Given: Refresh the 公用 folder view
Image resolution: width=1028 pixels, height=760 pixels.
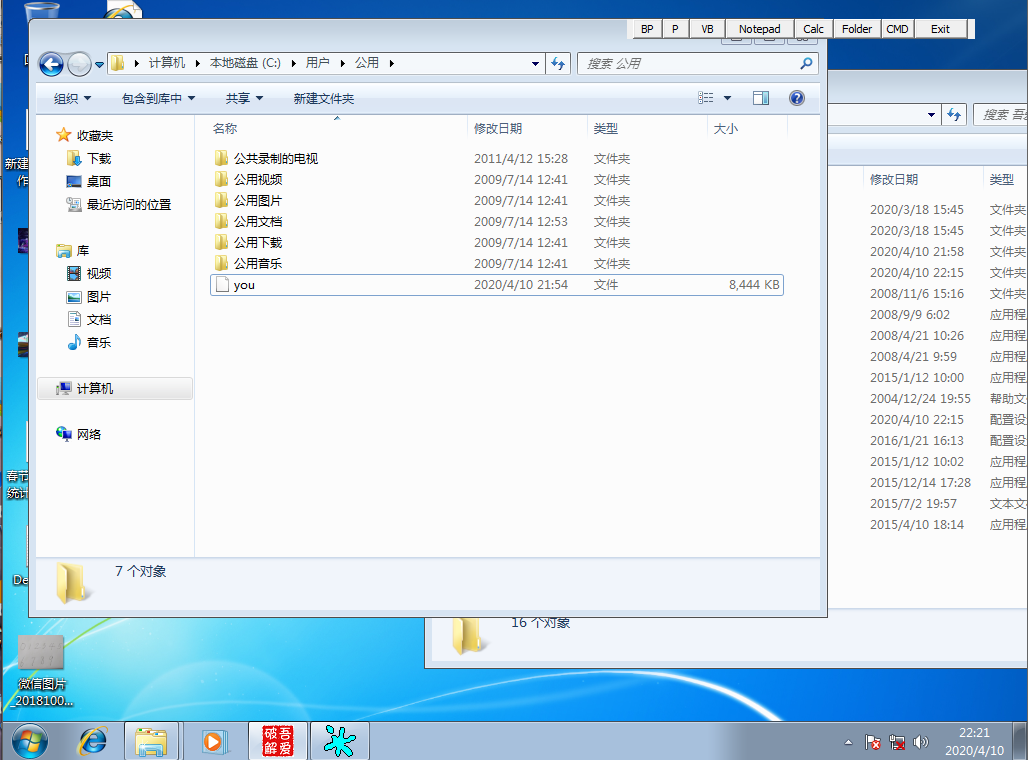Looking at the screenshot, I should [558, 64].
